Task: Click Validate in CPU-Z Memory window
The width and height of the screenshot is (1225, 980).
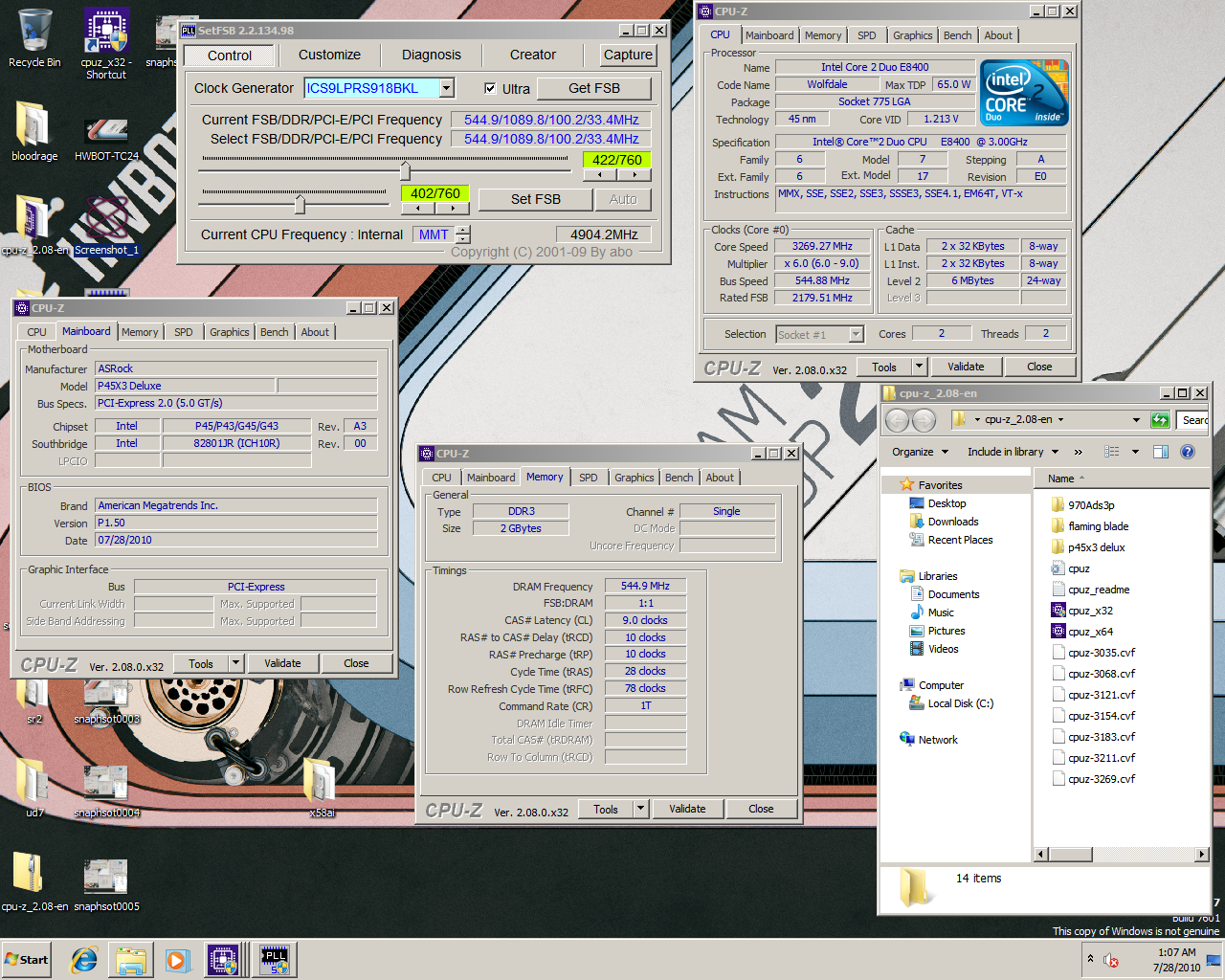Action: click(x=687, y=808)
